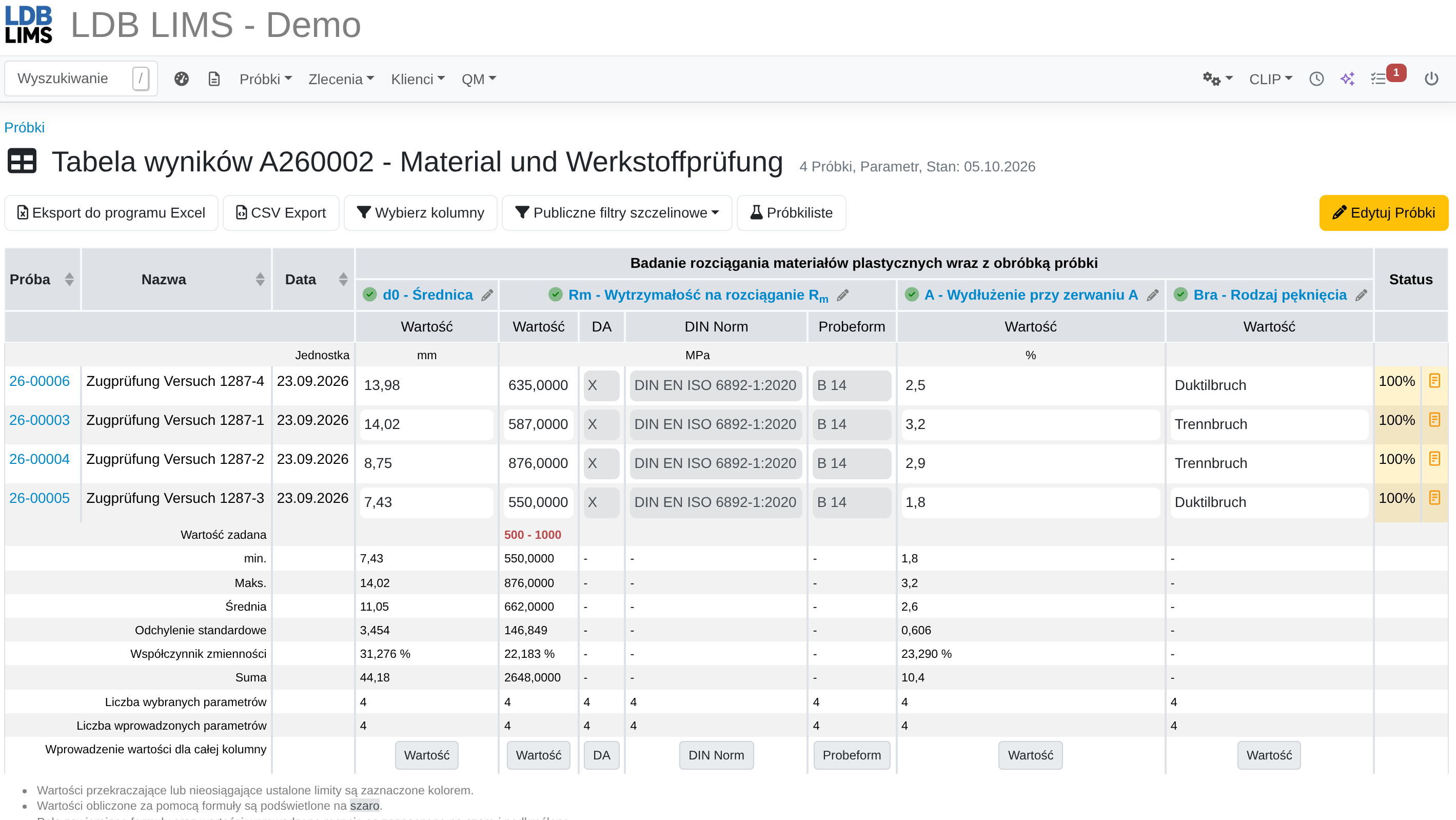Click column-wide Probeform button
1456x820 pixels.
(x=852, y=755)
